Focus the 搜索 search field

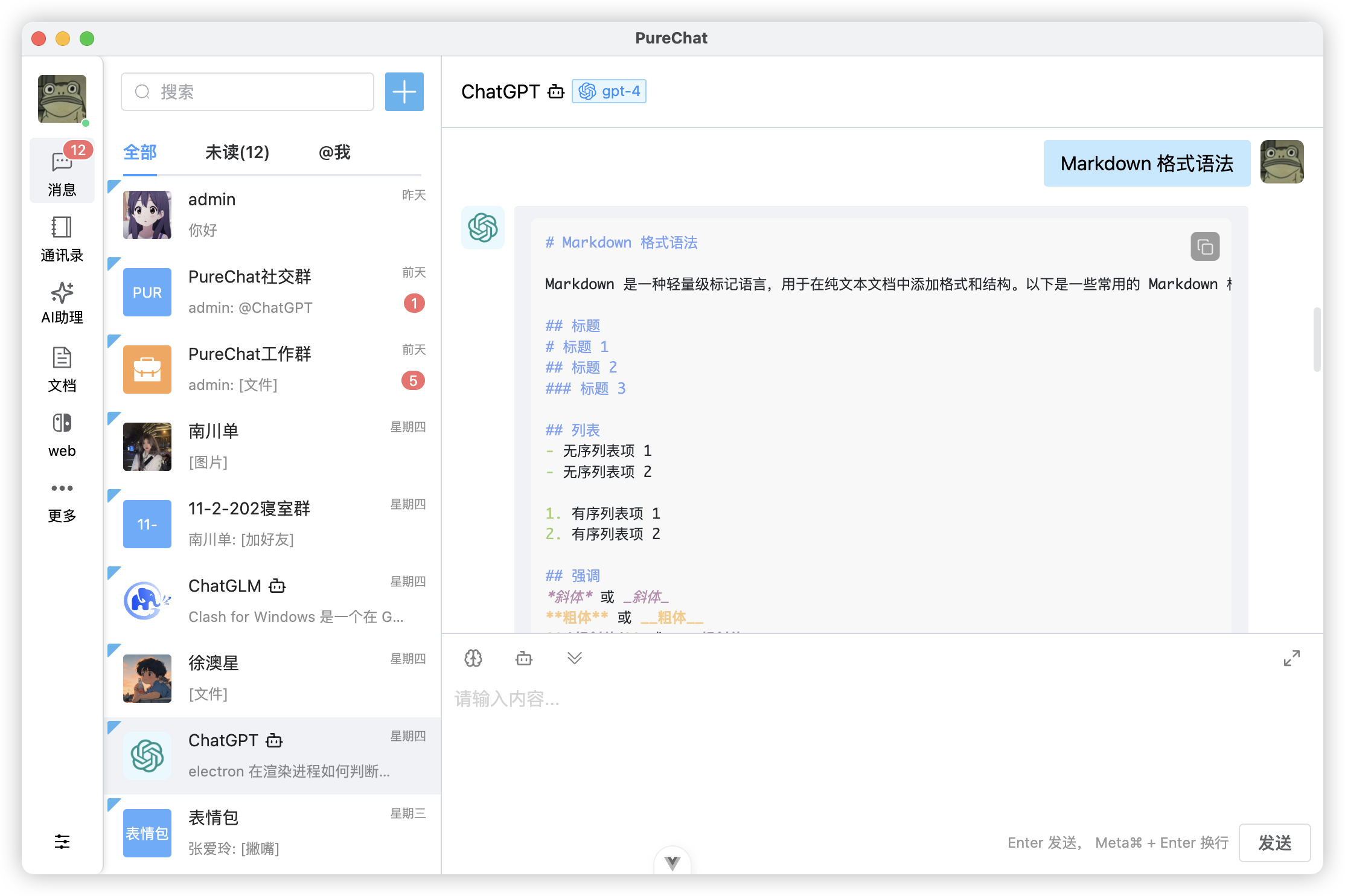[248, 92]
